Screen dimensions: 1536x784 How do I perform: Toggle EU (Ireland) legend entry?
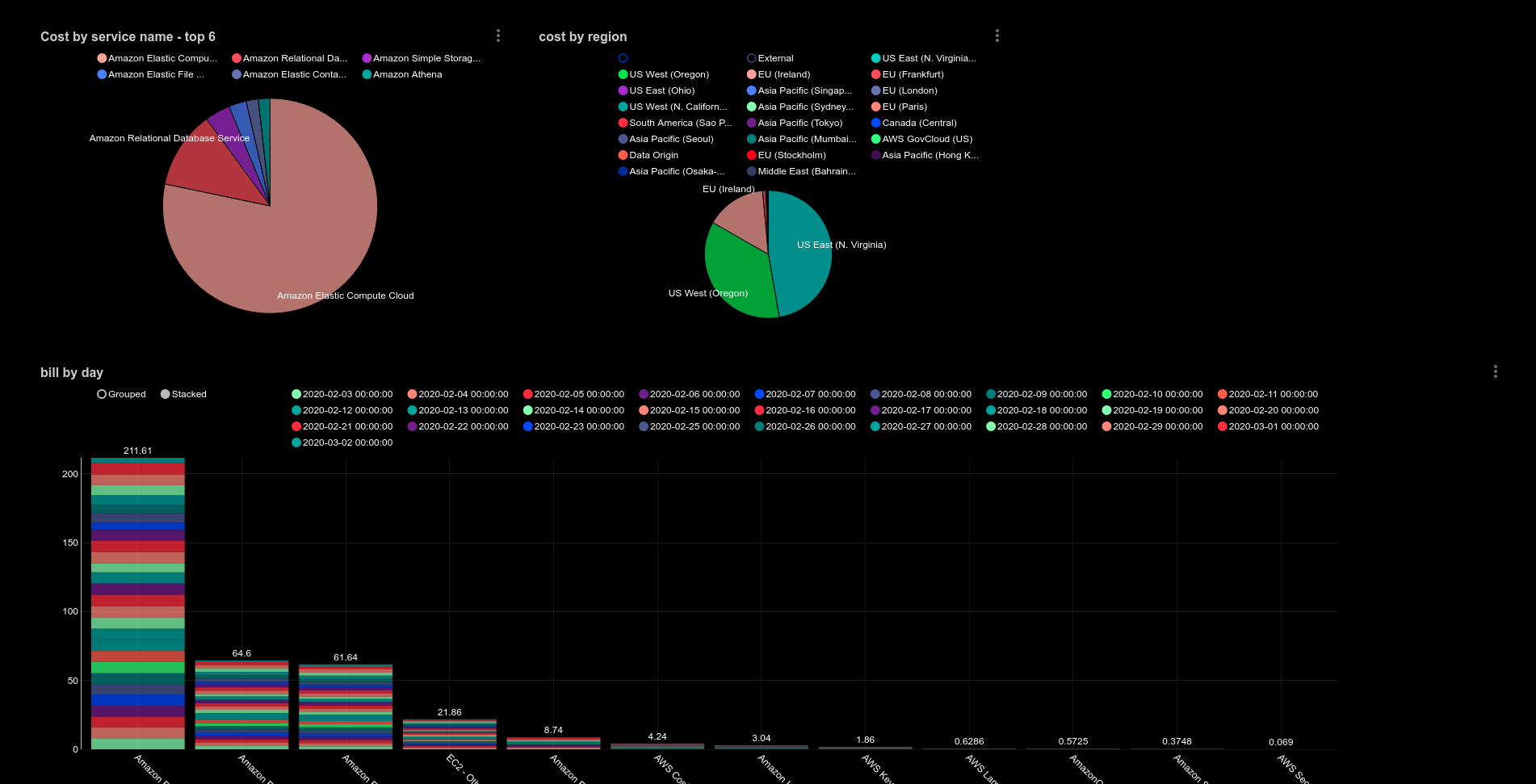tap(778, 74)
